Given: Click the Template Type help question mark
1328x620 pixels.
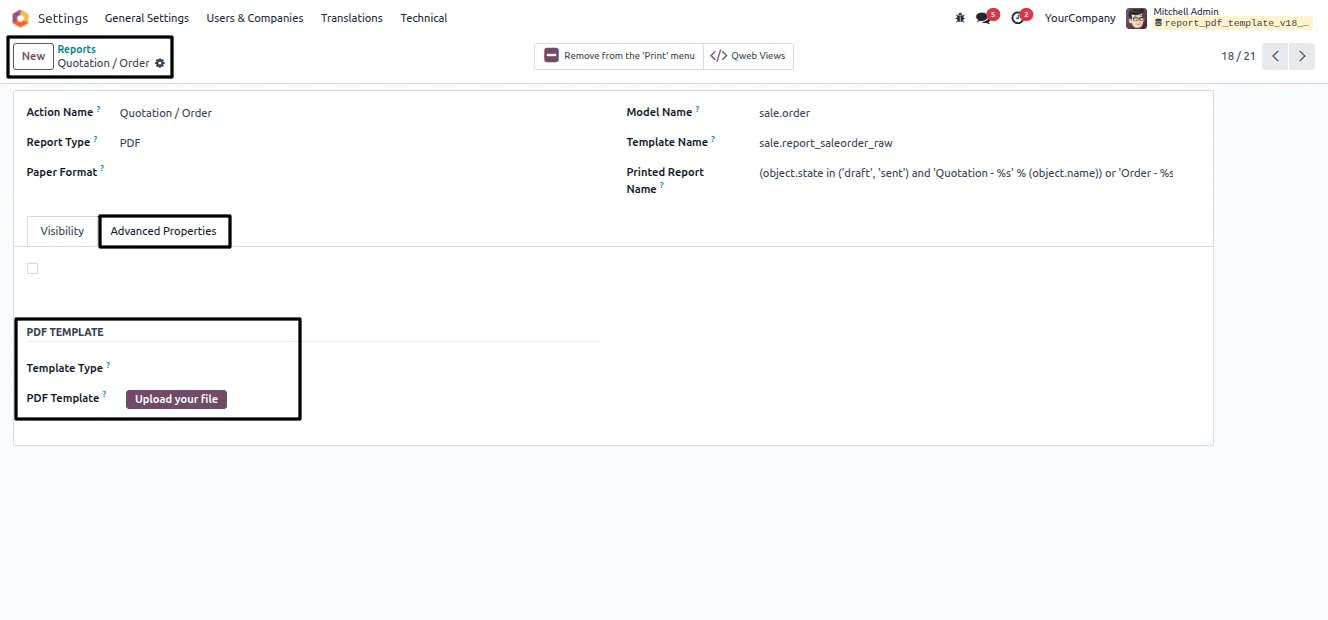Looking at the screenshot, I should tap(108, 365).
